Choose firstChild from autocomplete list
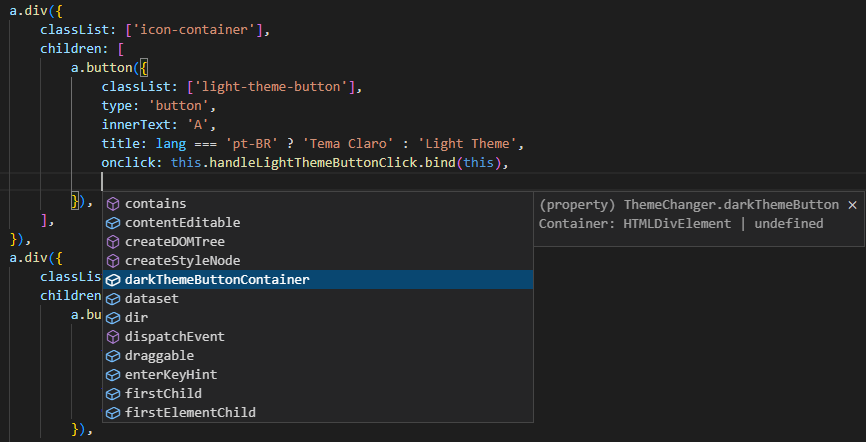Image resolution: width=866 pixels, height=442 pixels. (318, 393)
